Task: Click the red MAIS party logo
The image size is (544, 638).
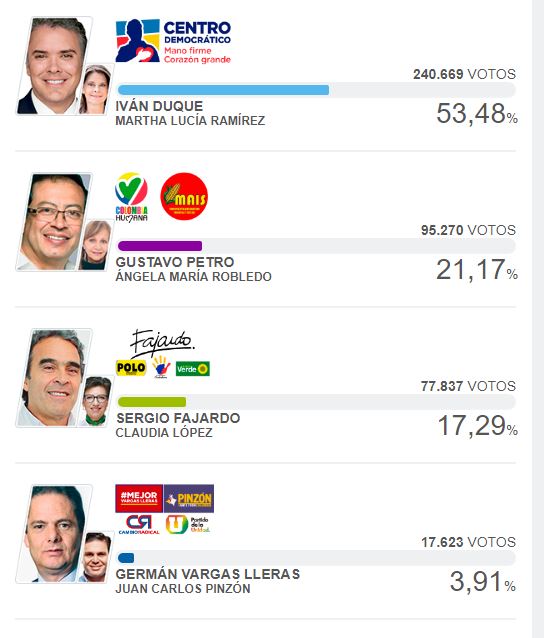Action: click(x=184, y=197)
